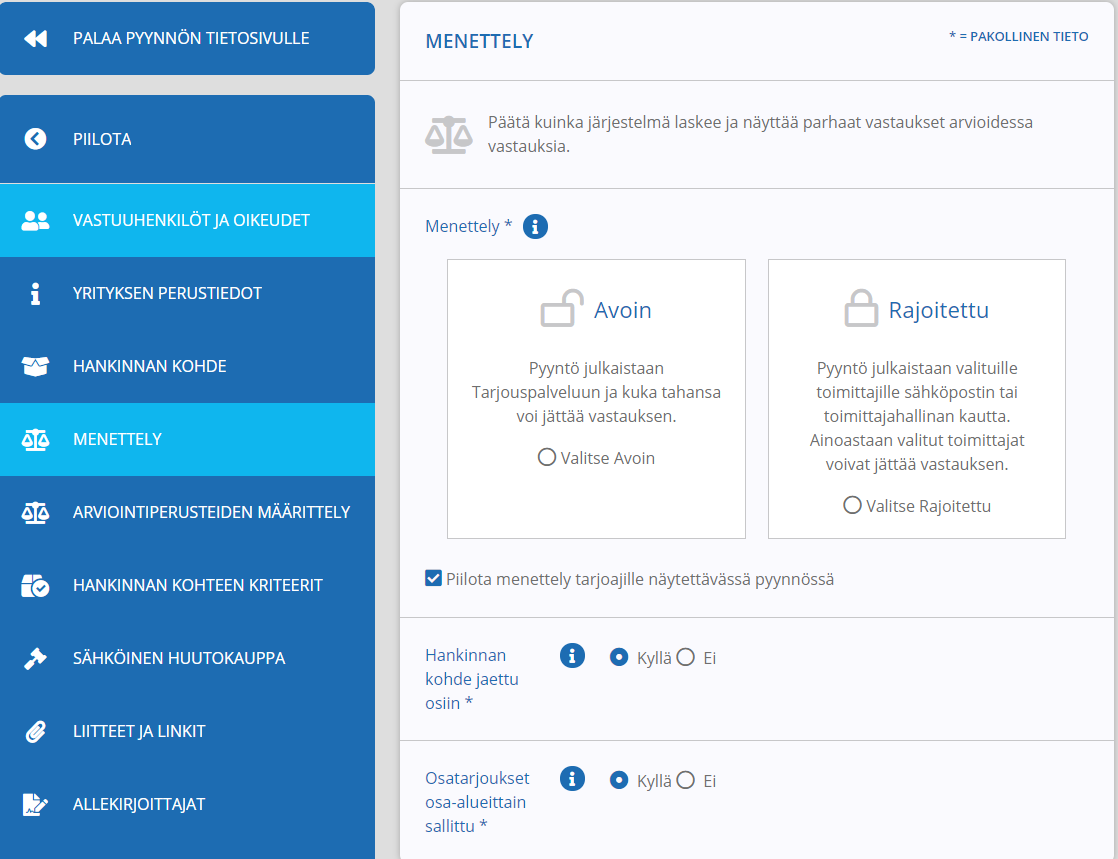
Task: Select the Valitse Avoin radio button
Action: click(x=547, y=457)
